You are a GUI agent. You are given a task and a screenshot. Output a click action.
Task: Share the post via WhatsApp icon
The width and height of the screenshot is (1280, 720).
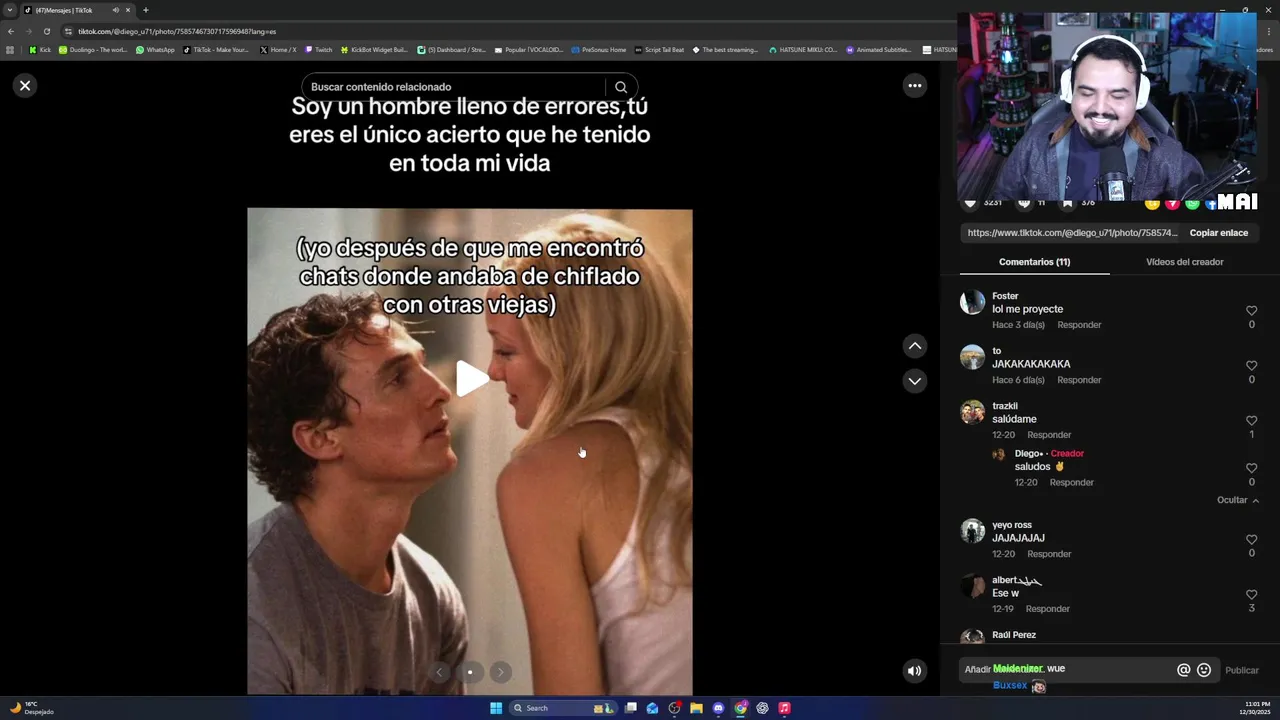coord(1192,204)
